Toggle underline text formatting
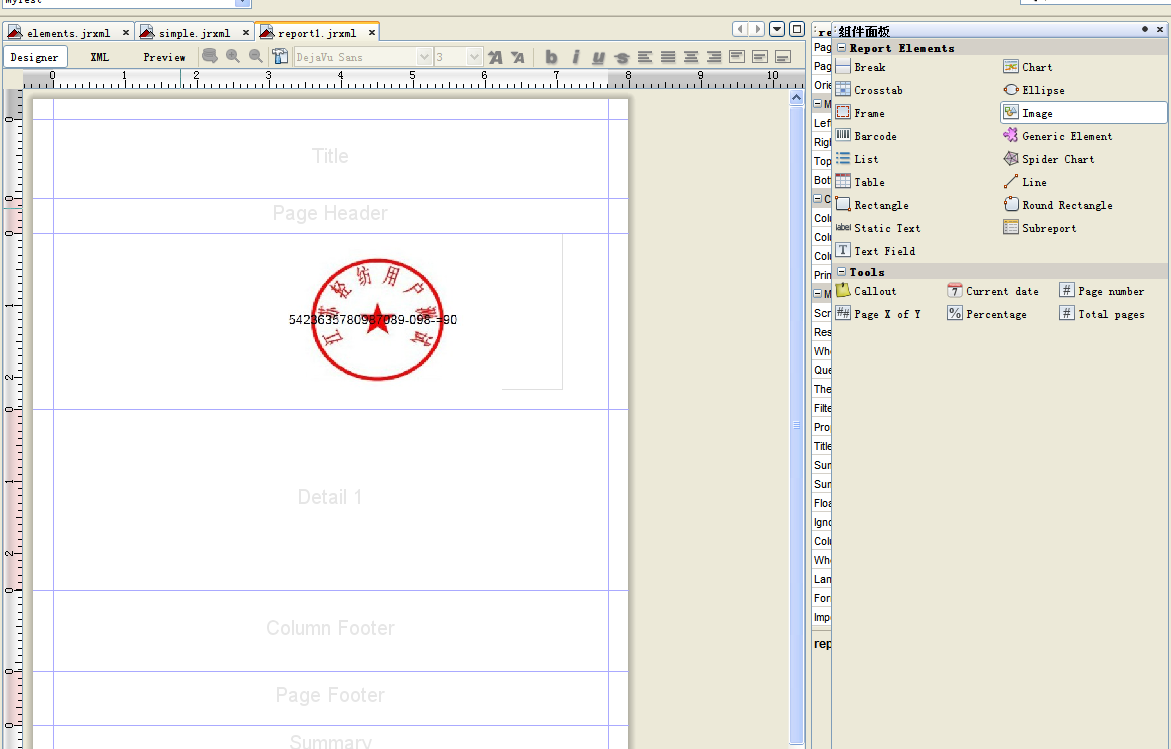This screenshot has width=1171, height=749. pyautogui.click(x=597, y=57)
